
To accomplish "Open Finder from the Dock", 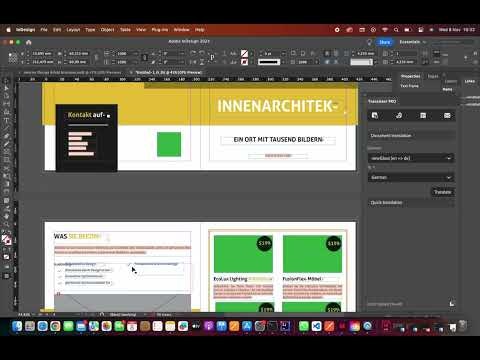I will (17, 326).
